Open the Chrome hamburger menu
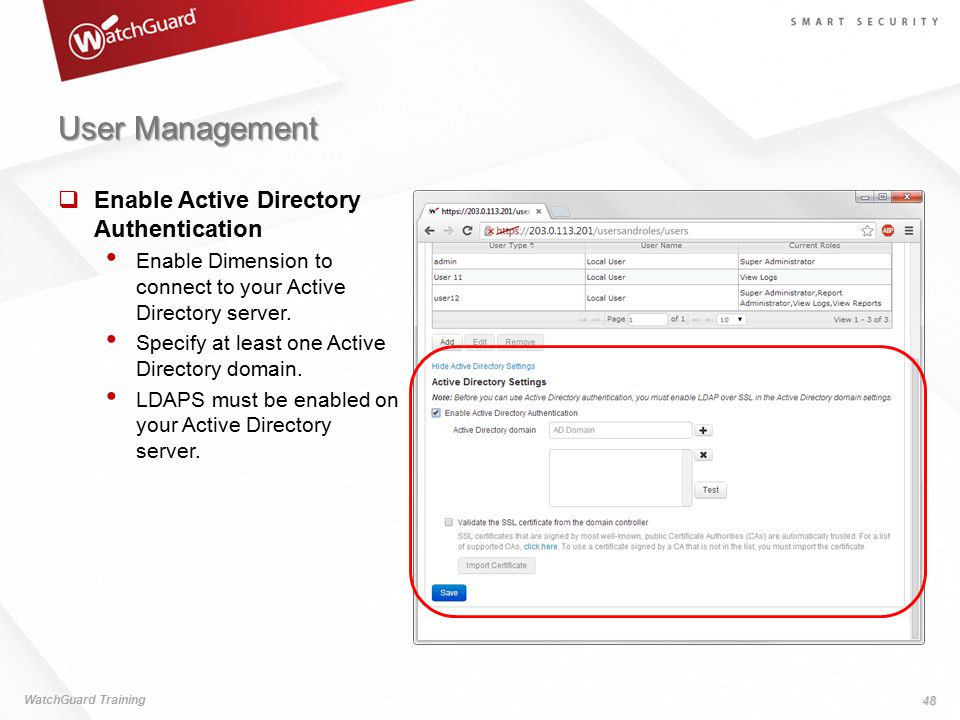 (x=909, y=231)
